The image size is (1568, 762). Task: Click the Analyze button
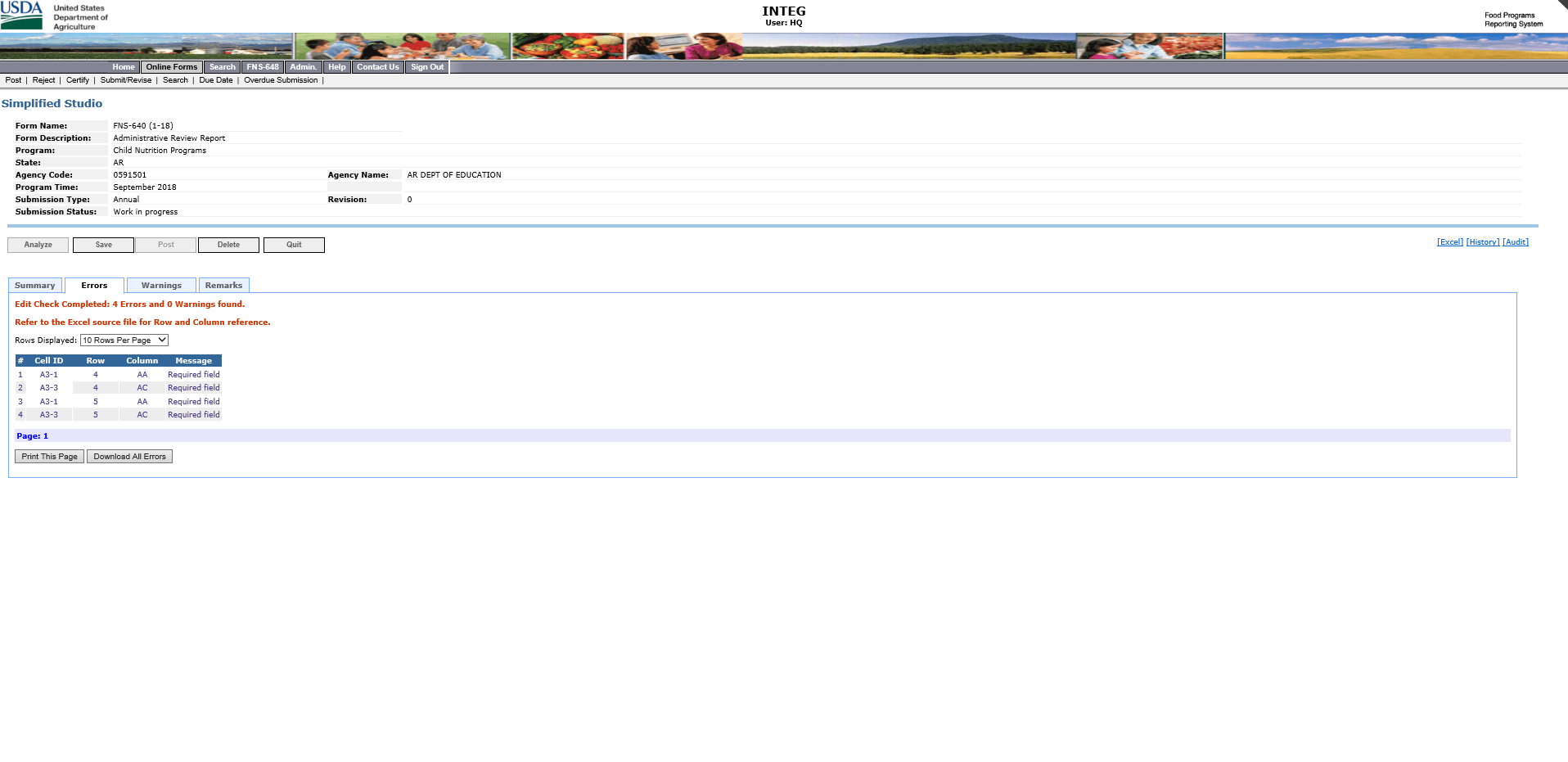coord(38,245)
